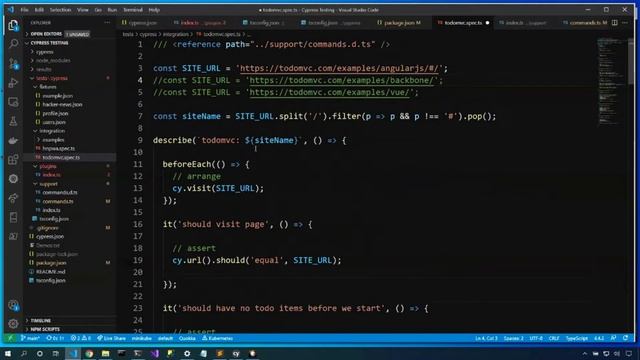Image resolution: width=640 pixels, height=360 pixels.
Task: Open Chrome from the taskbar
Action: pos(89,353)
